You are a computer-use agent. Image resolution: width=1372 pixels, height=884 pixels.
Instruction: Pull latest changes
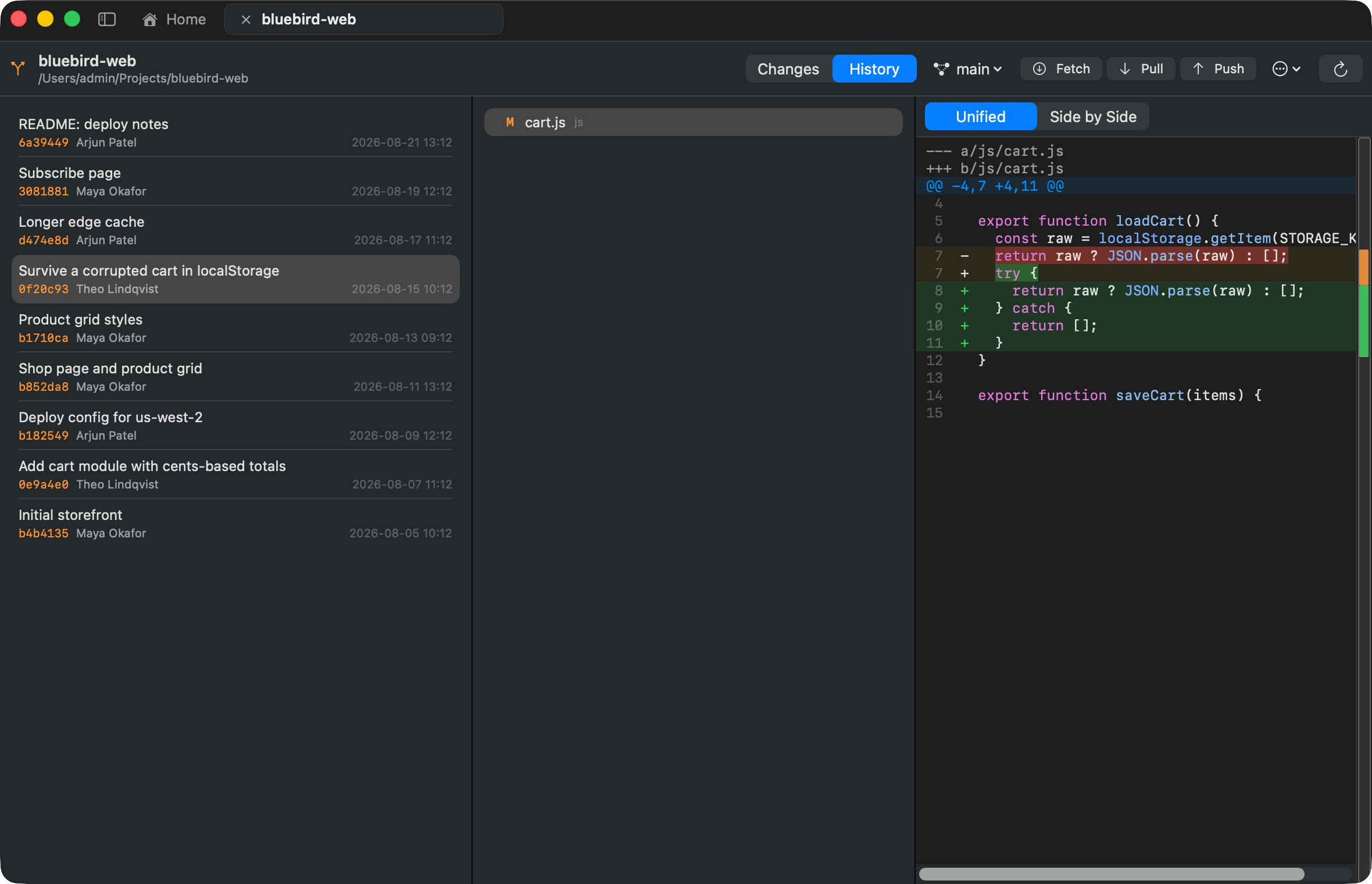pyautogui.click(x=1141, y=69)
